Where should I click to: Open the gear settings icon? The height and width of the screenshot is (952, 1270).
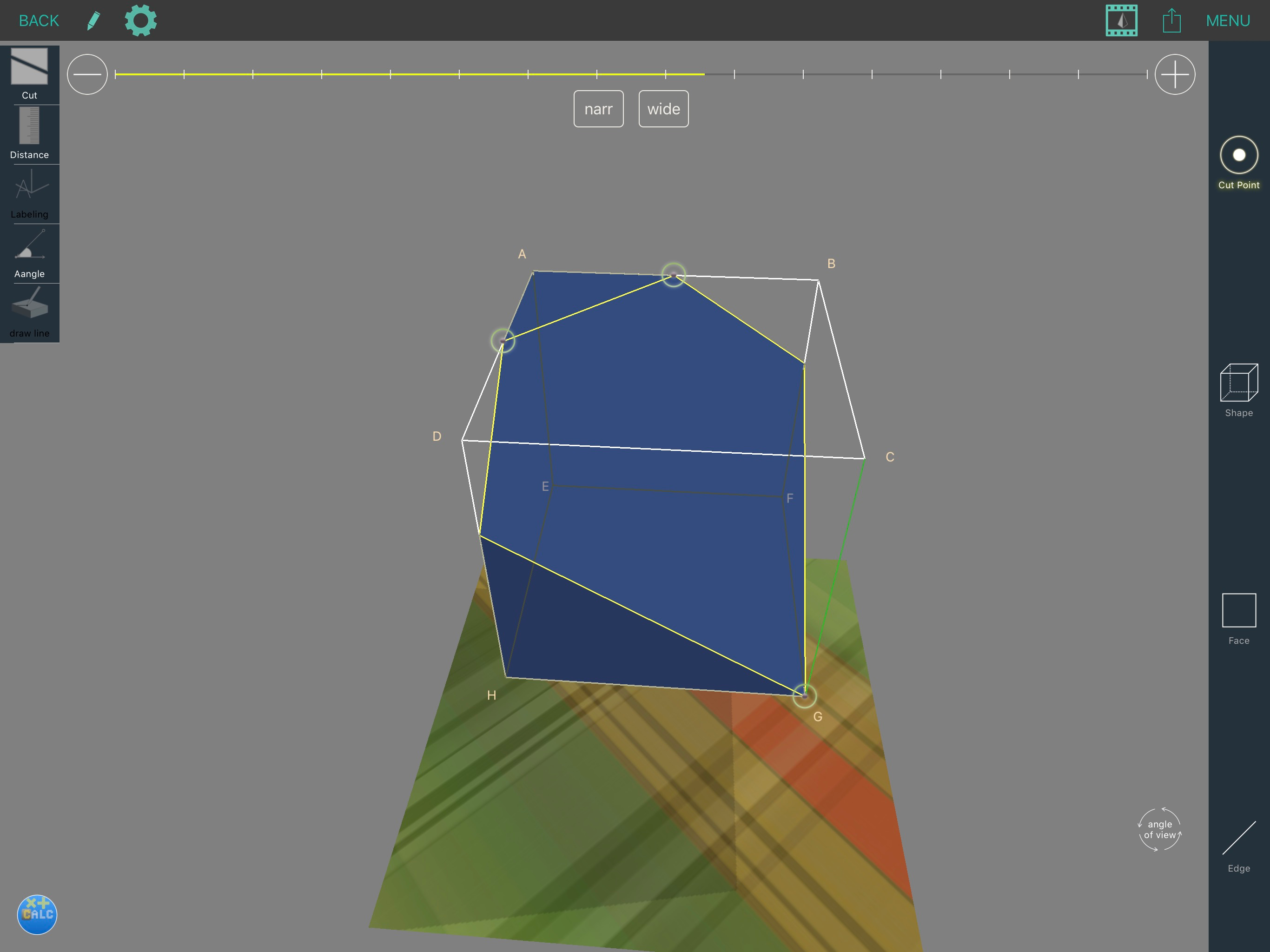click(x=141, y=20)
